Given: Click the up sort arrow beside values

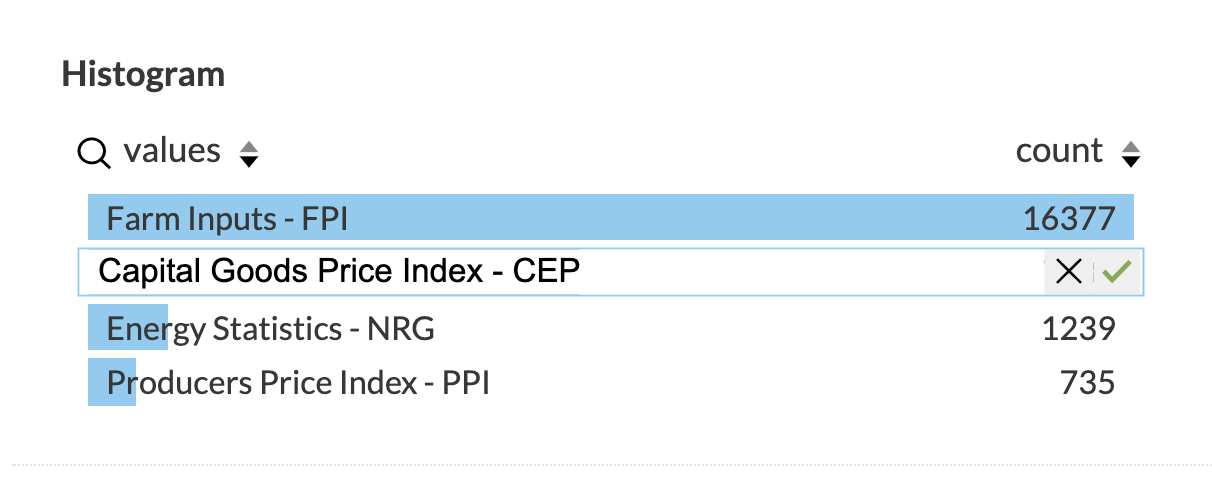Looking at the screenshot, I should pyautogui.click(x=249, y=146).
